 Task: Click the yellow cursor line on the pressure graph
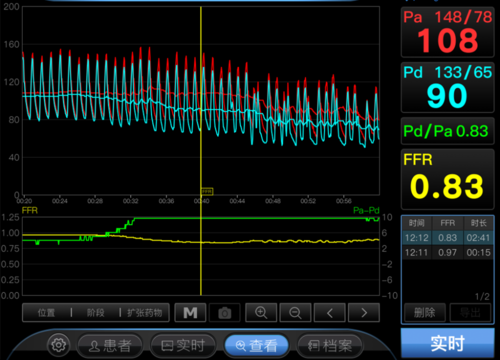click(201, 100)
